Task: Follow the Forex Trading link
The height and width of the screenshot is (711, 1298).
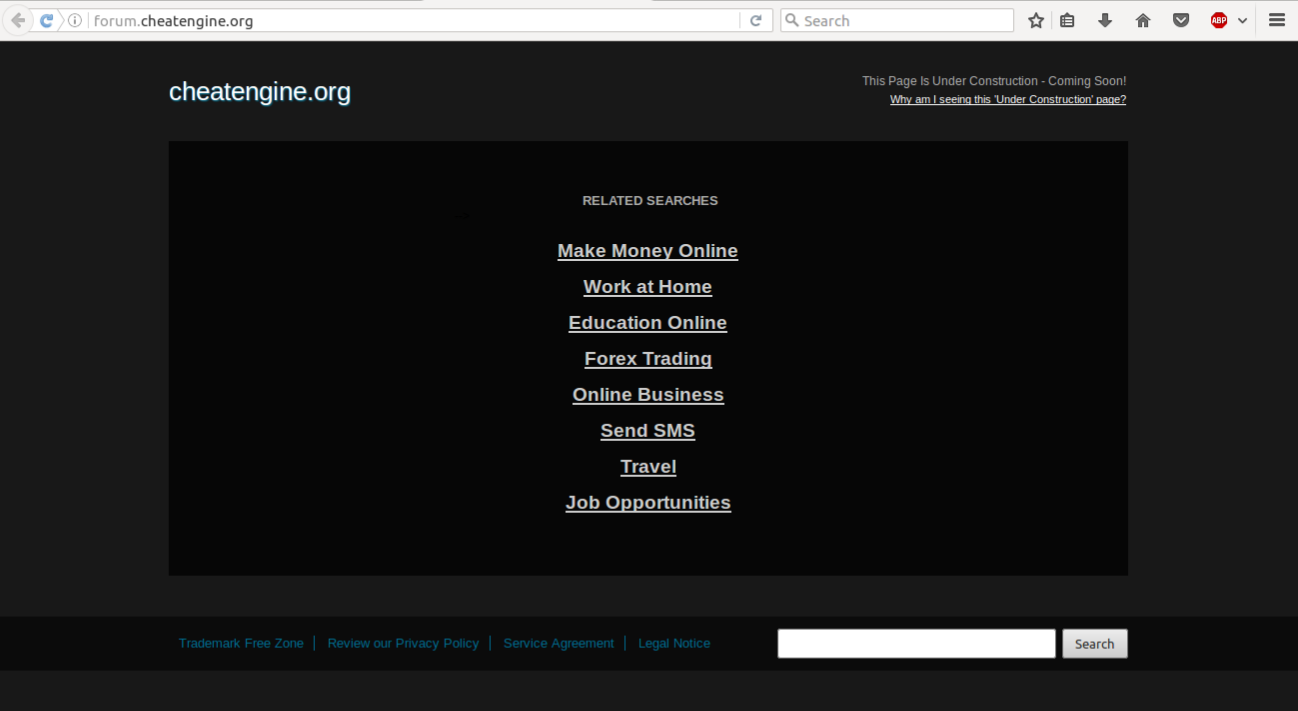Action: click(x=648, y=359)
